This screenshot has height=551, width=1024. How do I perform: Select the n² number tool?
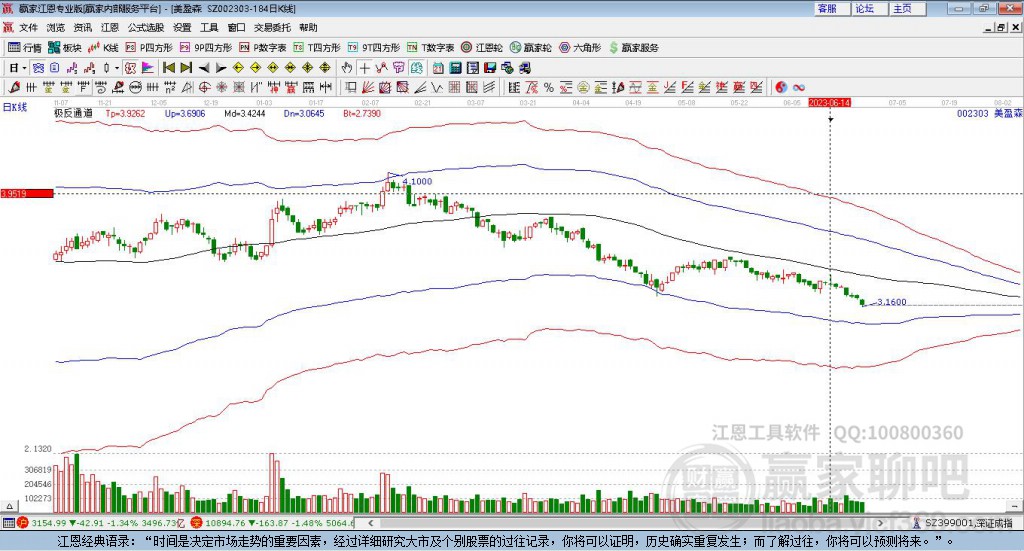(170, 87)
